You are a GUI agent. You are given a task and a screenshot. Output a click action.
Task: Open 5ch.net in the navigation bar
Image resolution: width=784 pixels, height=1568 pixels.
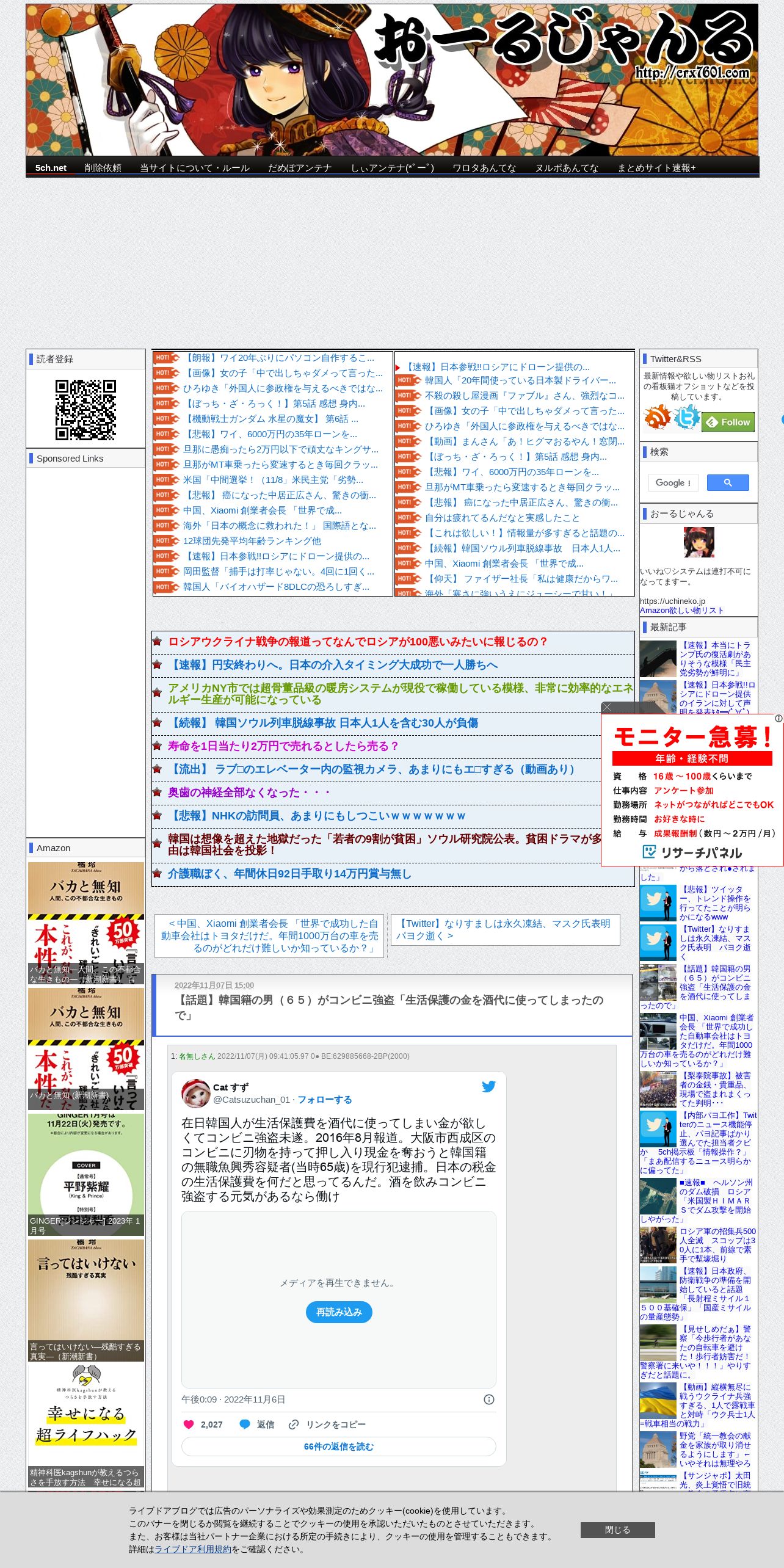coord(51,168)
